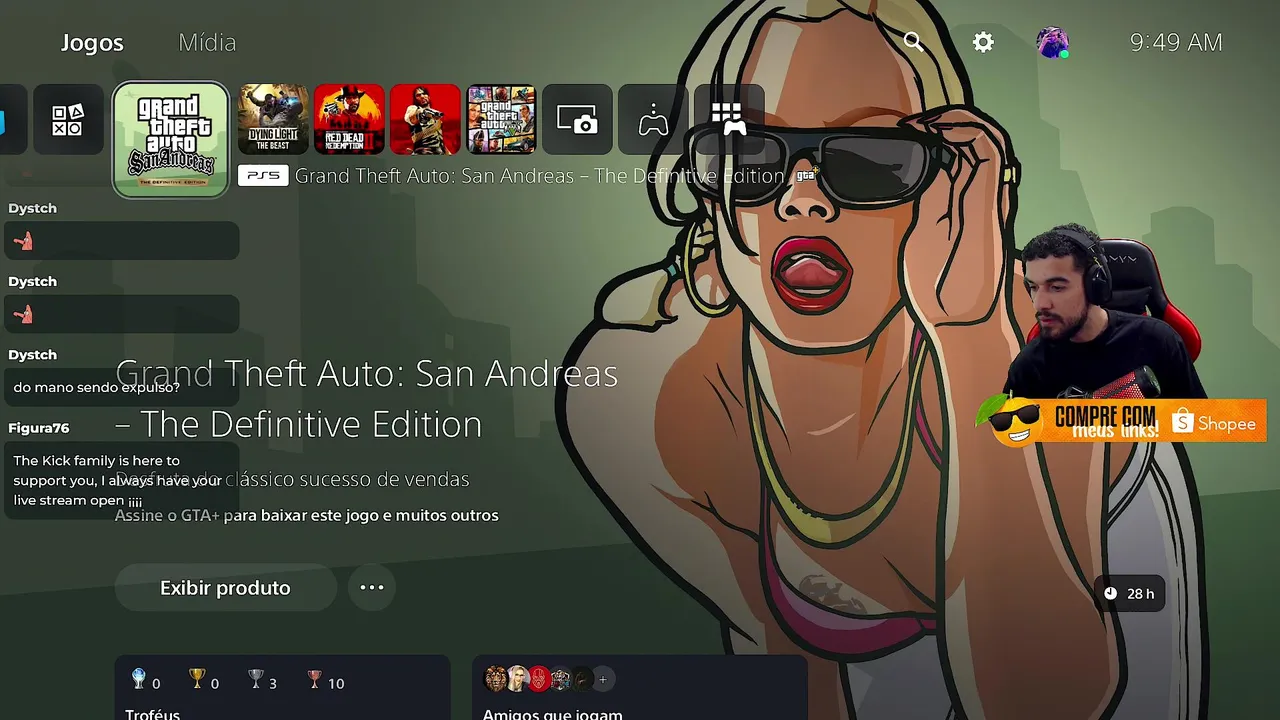
Task: Click the Shopee 'Compre com meus links' banner
Action: (x=1122, y=421)
